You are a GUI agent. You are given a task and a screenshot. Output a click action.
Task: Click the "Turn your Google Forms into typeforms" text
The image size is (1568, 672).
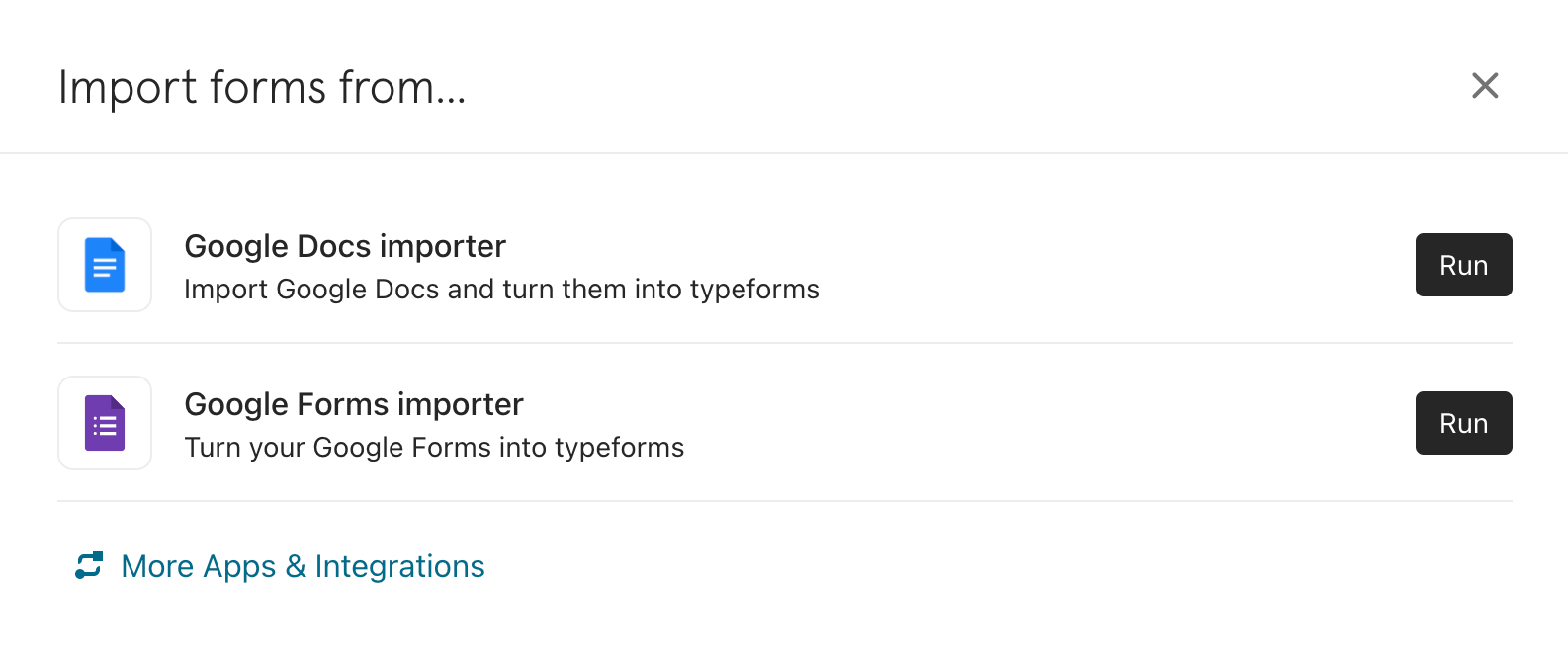pos(434,447)
